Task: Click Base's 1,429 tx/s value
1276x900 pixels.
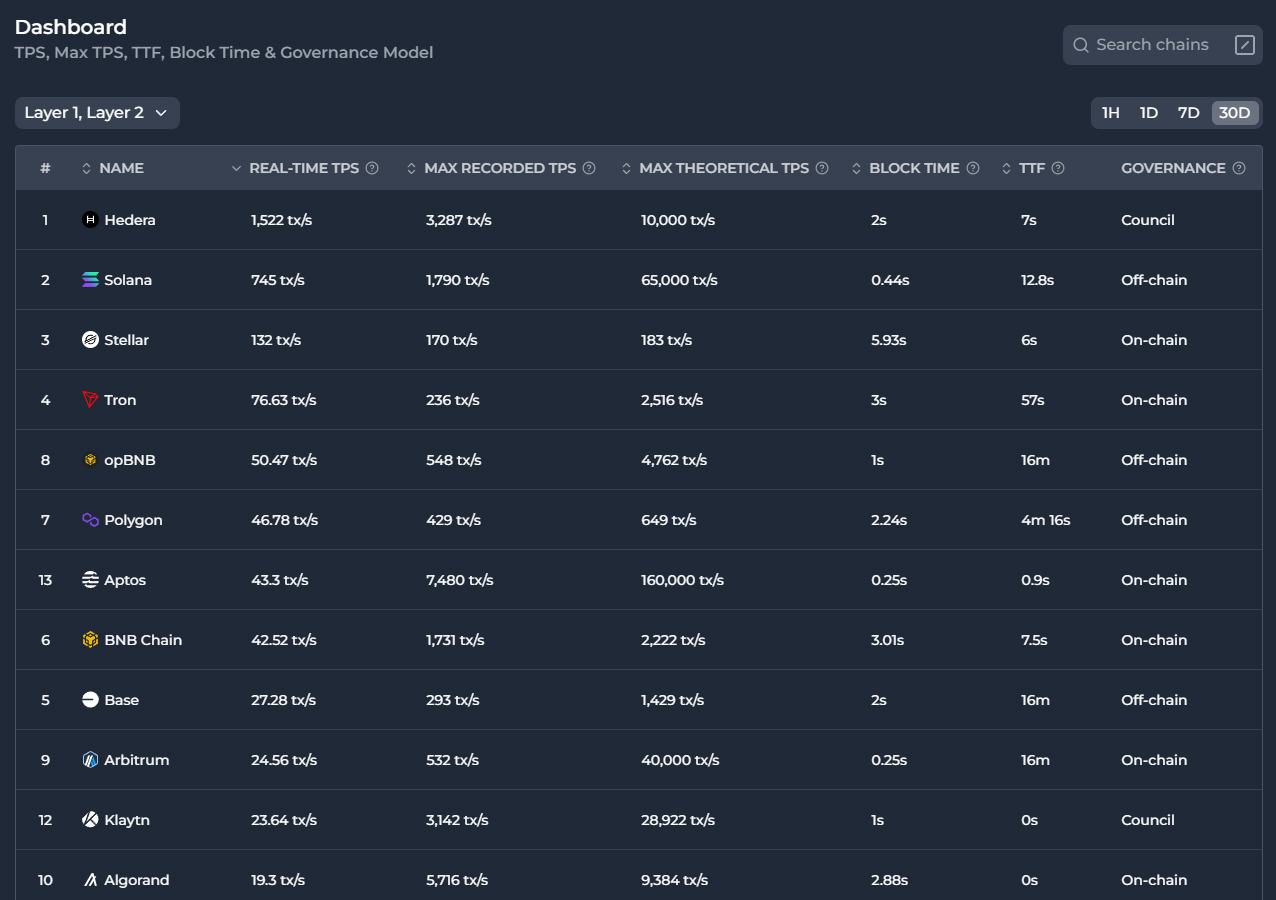Action: tap(672, 700)
